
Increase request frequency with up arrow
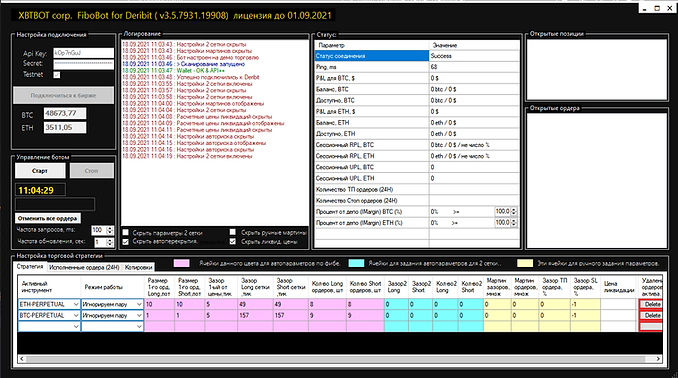pos(109,228)
